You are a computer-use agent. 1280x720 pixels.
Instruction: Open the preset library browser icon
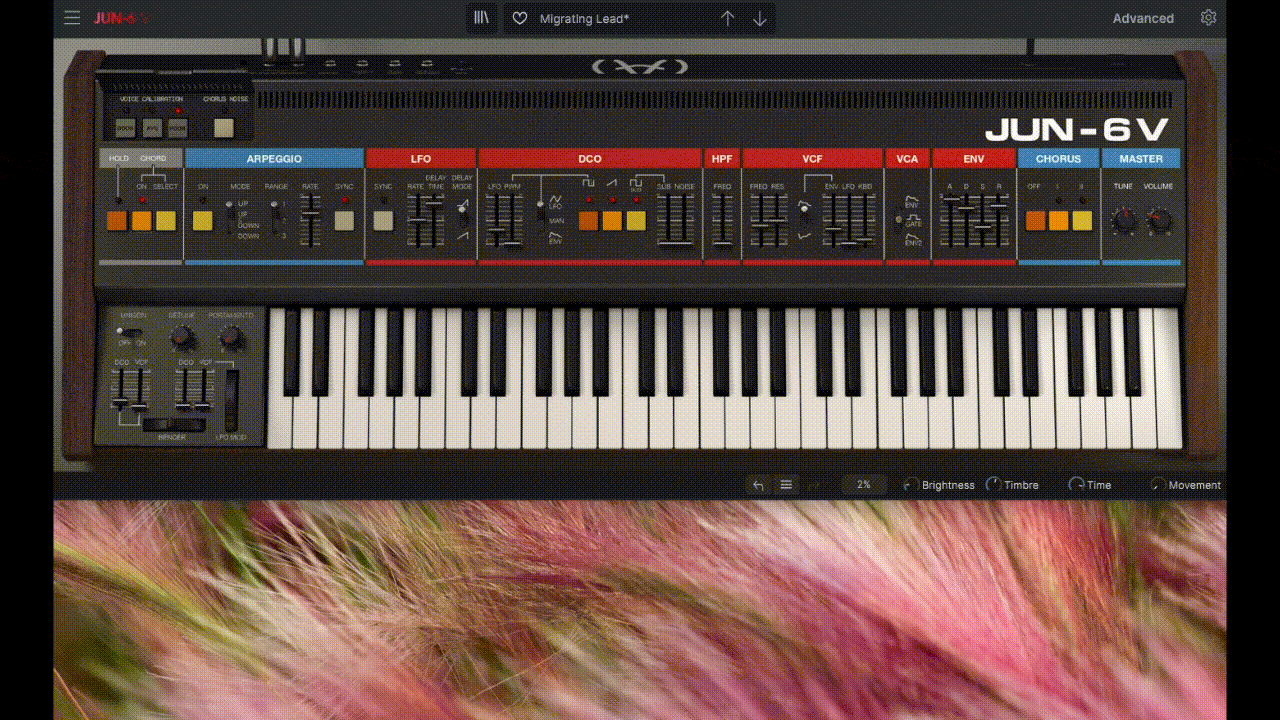pos(482,18)
